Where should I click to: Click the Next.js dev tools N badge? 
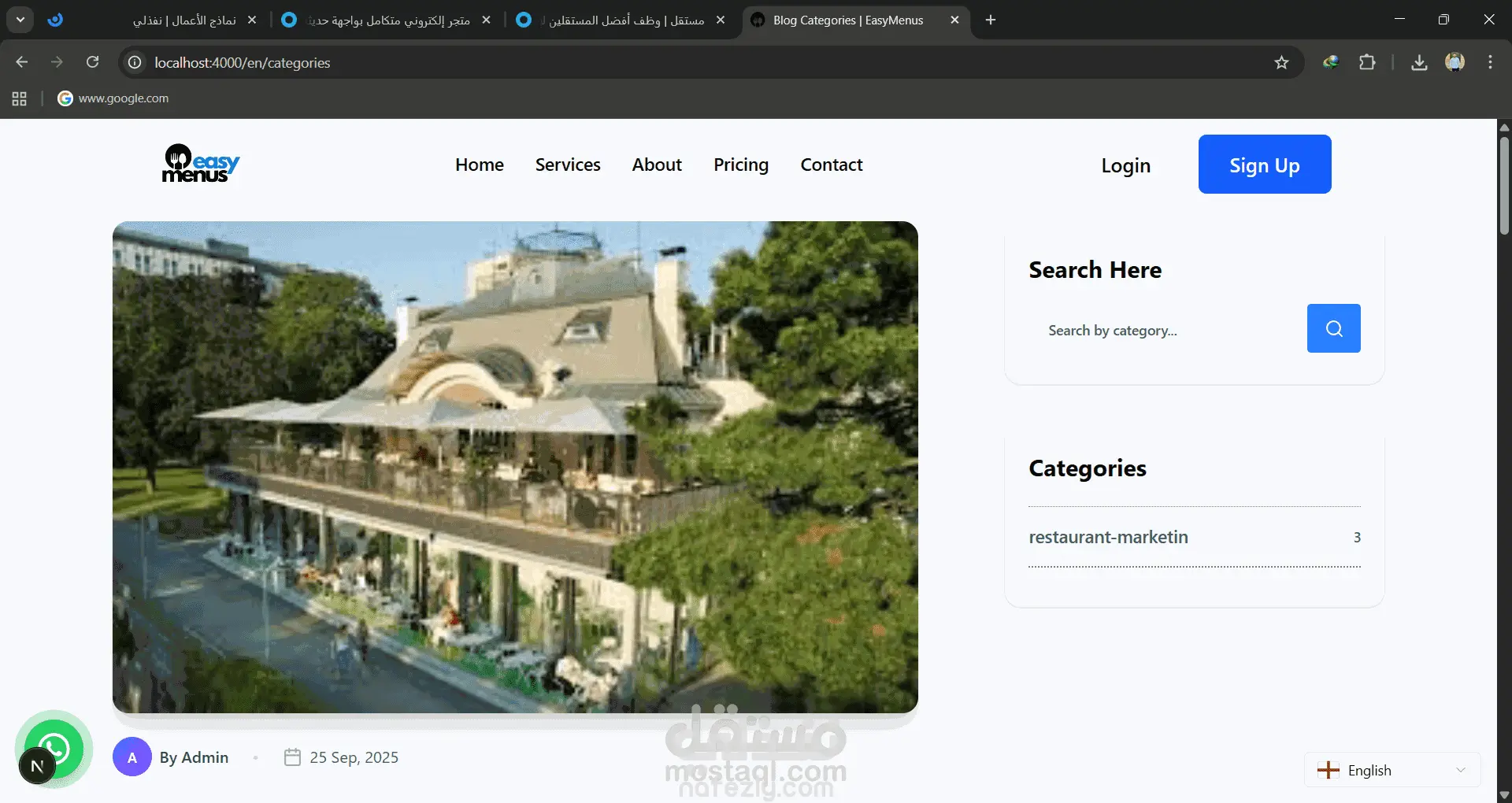coord(37,766)
